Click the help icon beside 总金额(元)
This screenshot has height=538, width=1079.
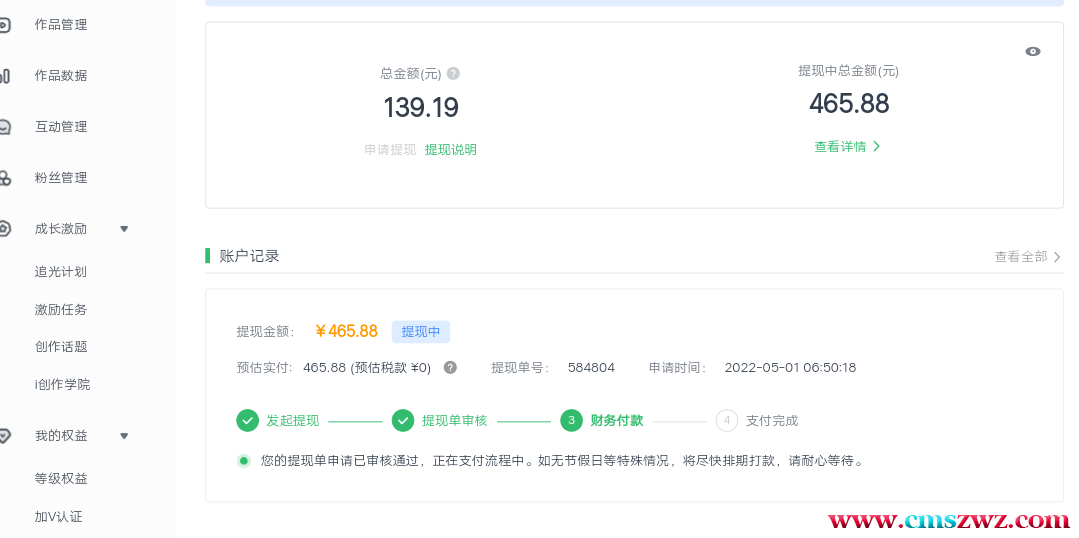pos(453,74)
